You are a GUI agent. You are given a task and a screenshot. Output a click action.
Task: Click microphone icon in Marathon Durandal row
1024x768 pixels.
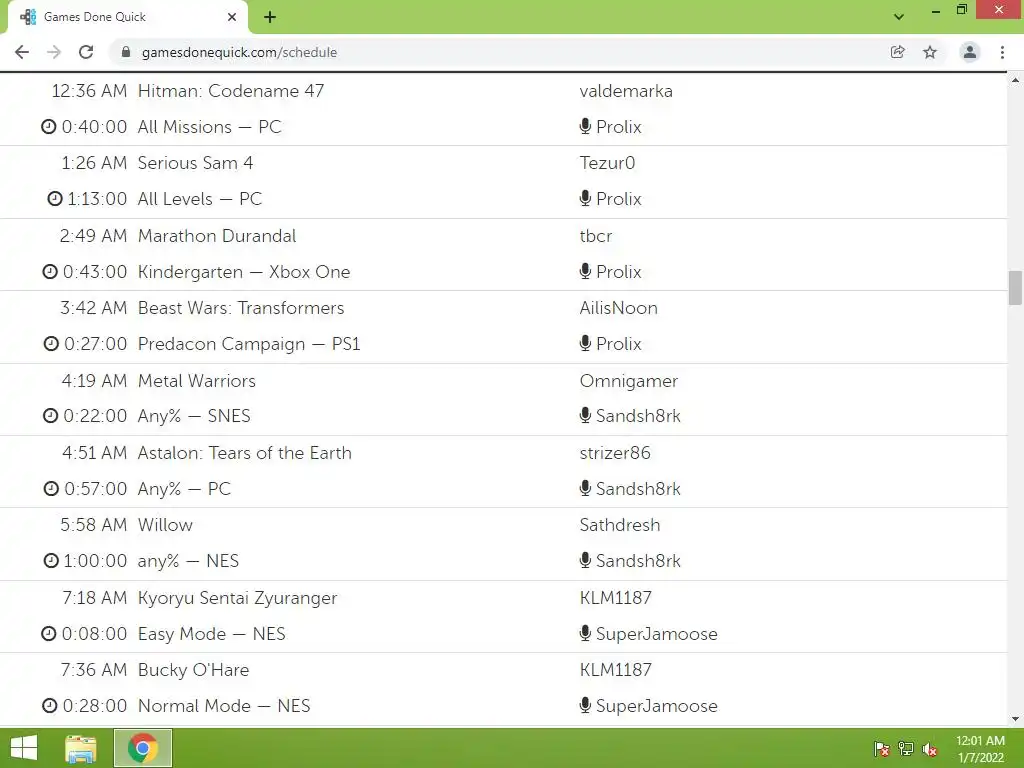point(585,271)
